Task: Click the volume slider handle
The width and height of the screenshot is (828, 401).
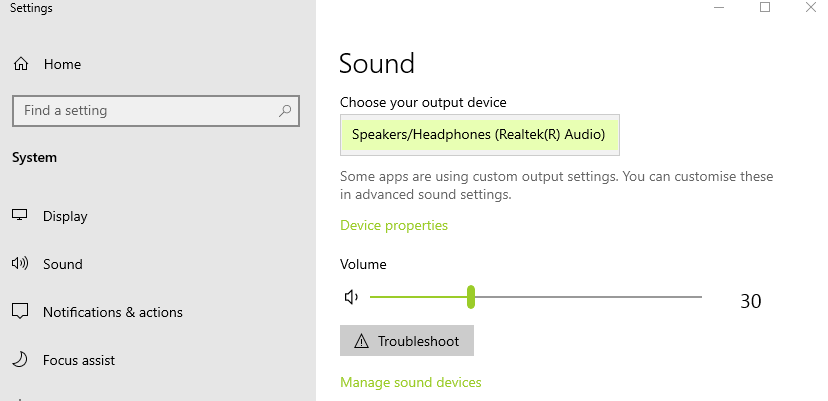Action: [x=471, y=297]
